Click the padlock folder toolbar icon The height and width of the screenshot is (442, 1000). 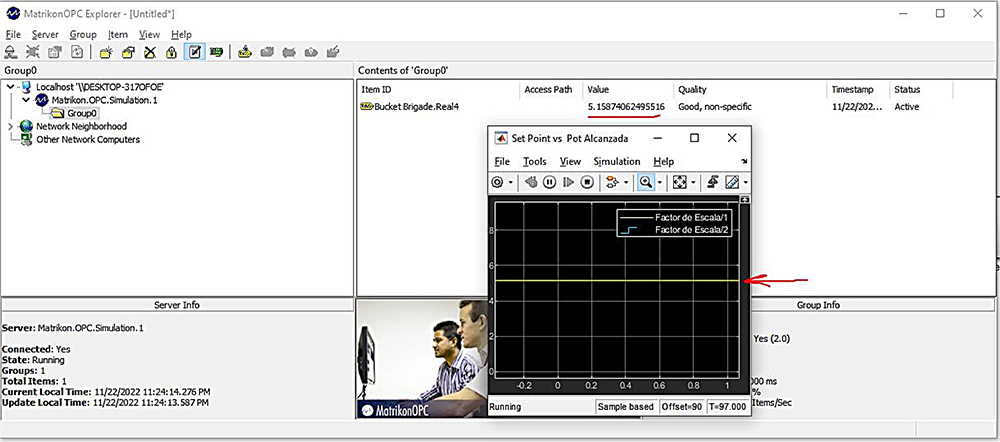click(171, 52)
